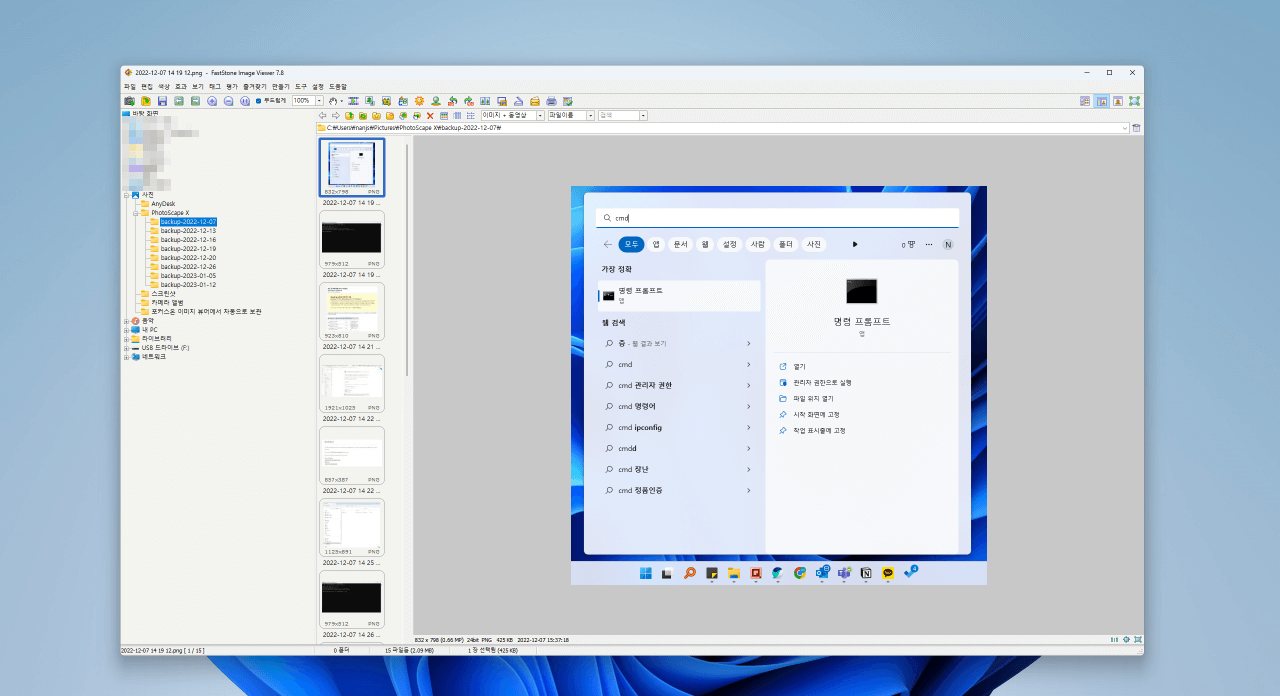1280x696 pixels.
Task: Select folder backup-2022-12-13
Action: tap(188, 231)
